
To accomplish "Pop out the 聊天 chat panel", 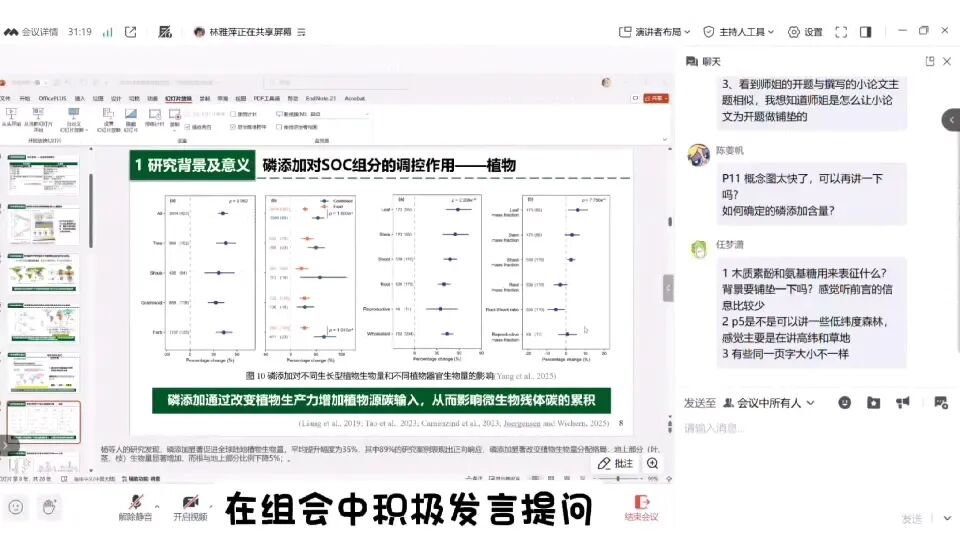I will pyautogui.click(x=930, y=61).
